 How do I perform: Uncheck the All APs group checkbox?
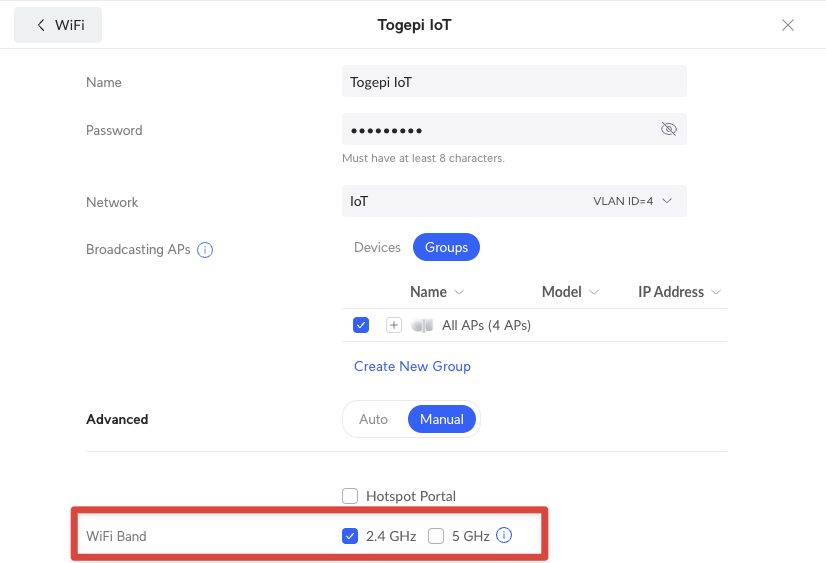tap(361, 325)
